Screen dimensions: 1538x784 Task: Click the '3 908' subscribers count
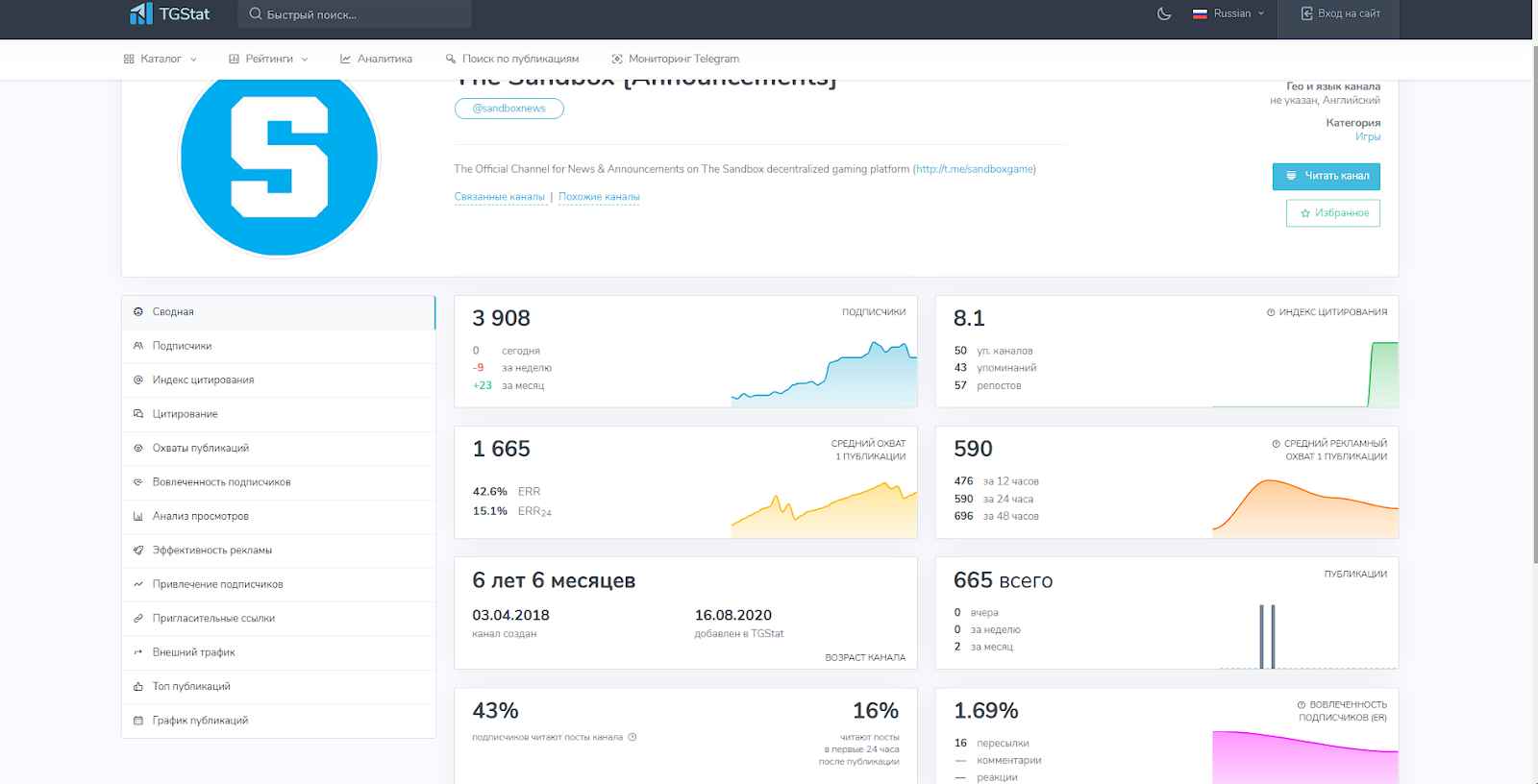[x=501, y=318]
